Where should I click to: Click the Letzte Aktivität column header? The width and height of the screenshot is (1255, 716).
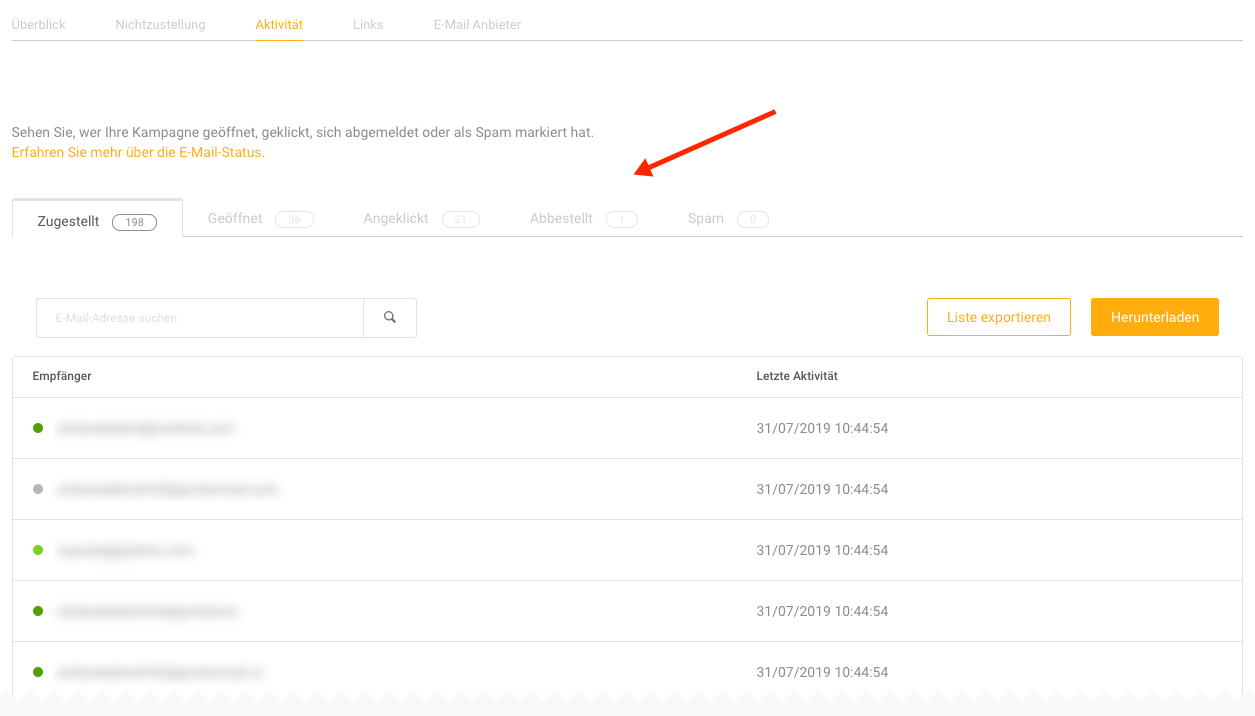coord(797,376)
